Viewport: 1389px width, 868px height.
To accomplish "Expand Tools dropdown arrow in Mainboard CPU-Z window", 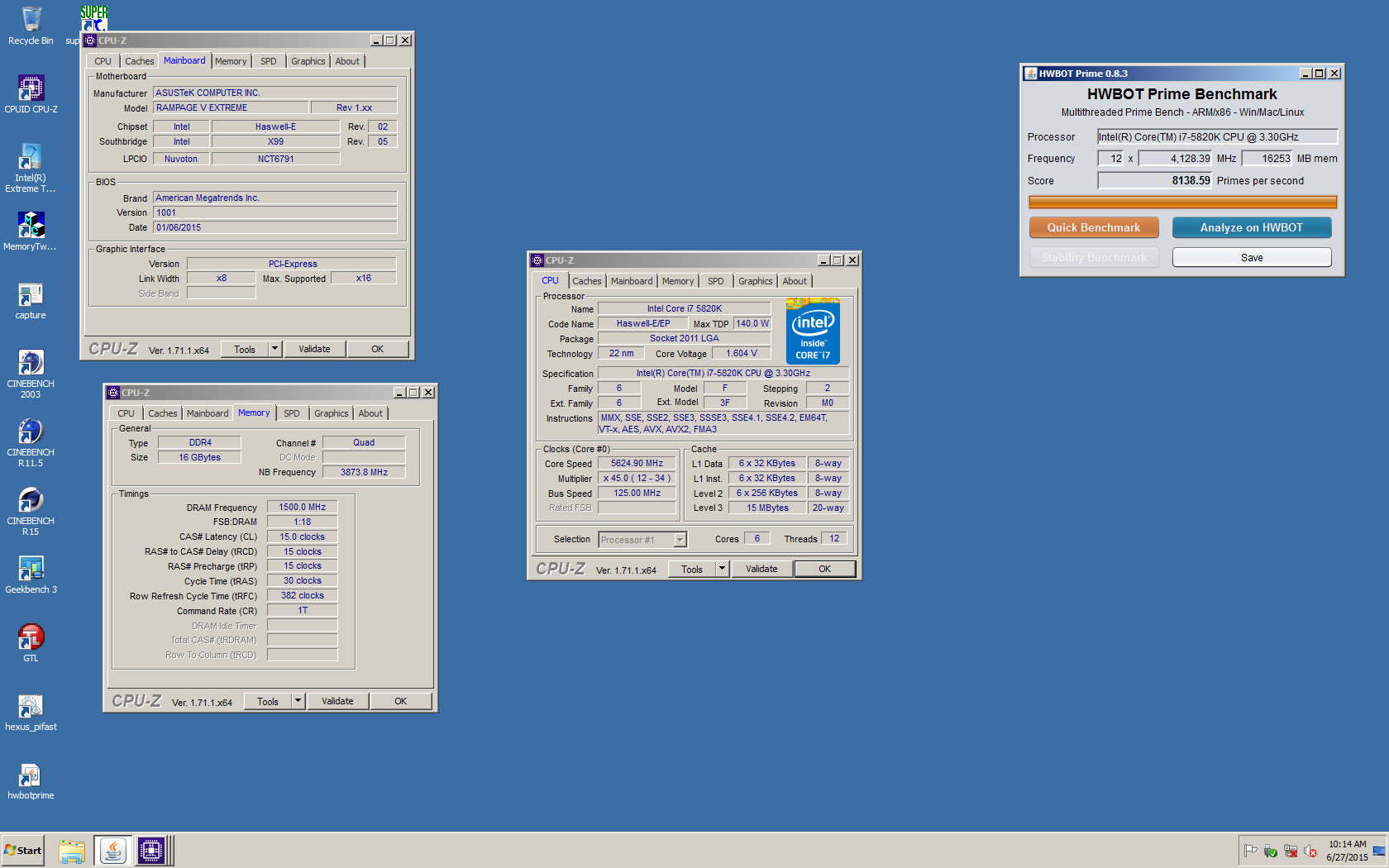I will 274,349.
